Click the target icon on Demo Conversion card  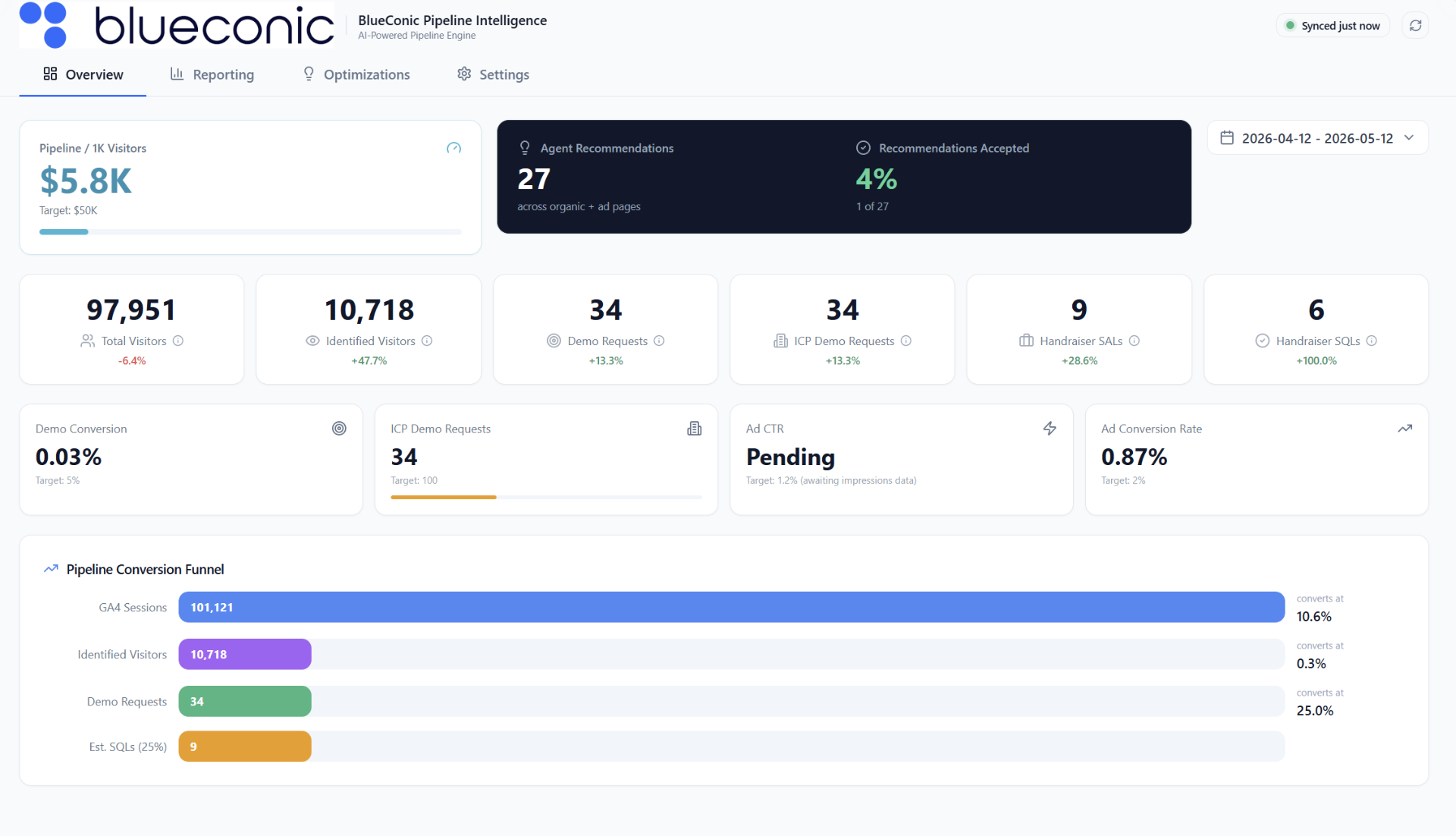coord(339,429)
